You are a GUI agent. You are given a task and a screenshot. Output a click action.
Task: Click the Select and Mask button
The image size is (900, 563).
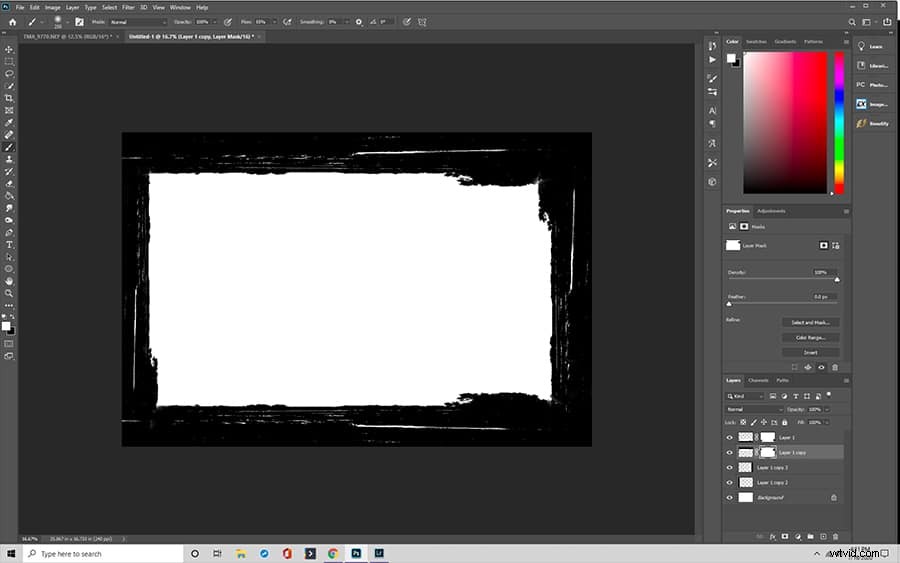pyautogui.click(x=810, y=323)
